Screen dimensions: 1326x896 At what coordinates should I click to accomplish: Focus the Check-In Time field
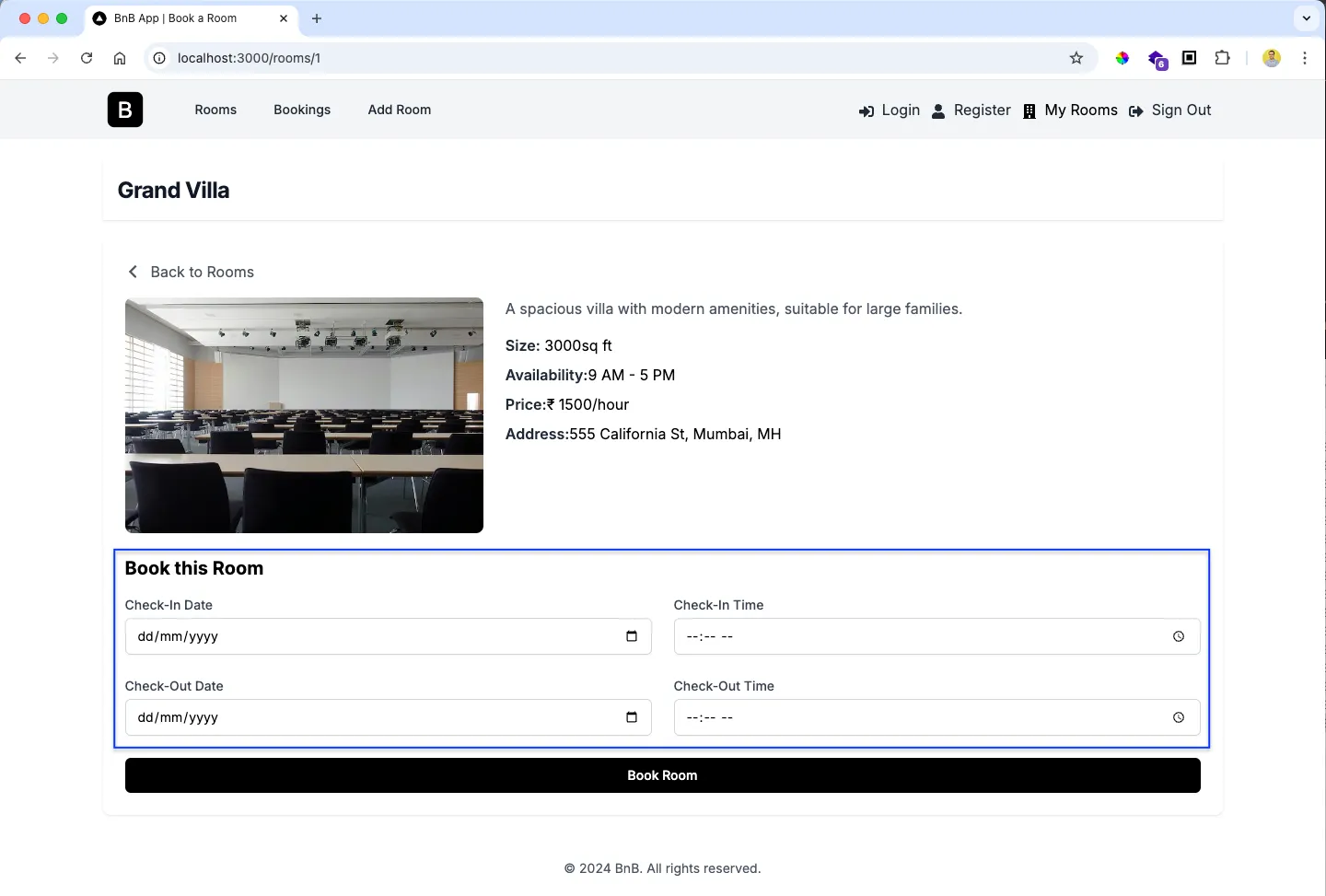[937, 636]
